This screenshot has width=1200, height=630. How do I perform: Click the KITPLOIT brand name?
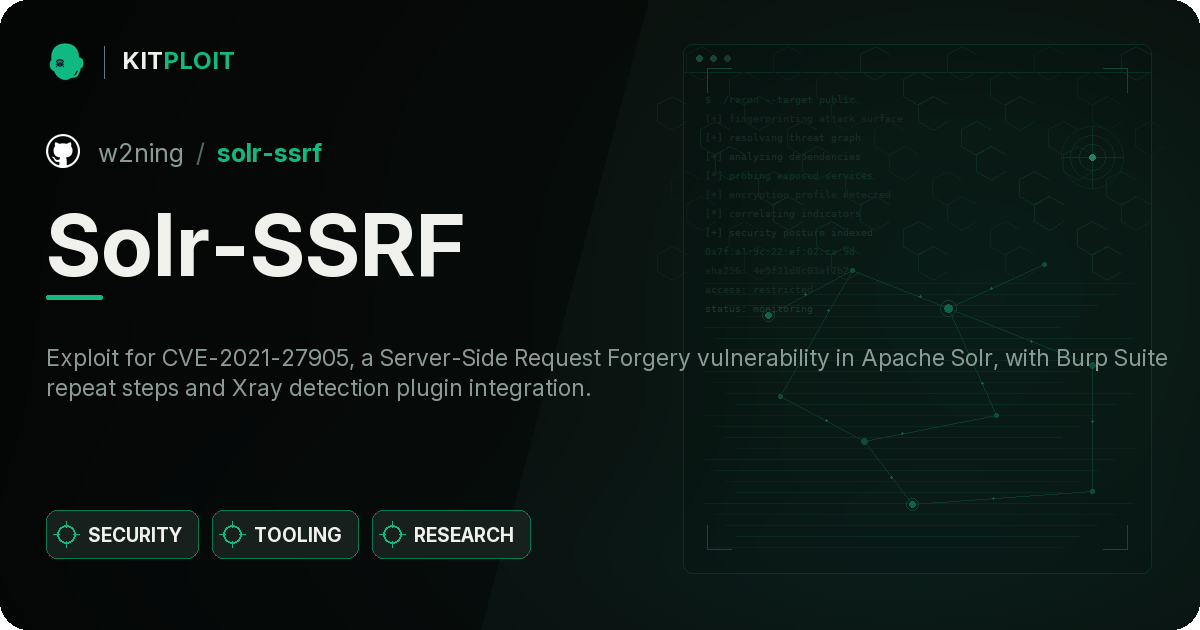click(178, 61)
